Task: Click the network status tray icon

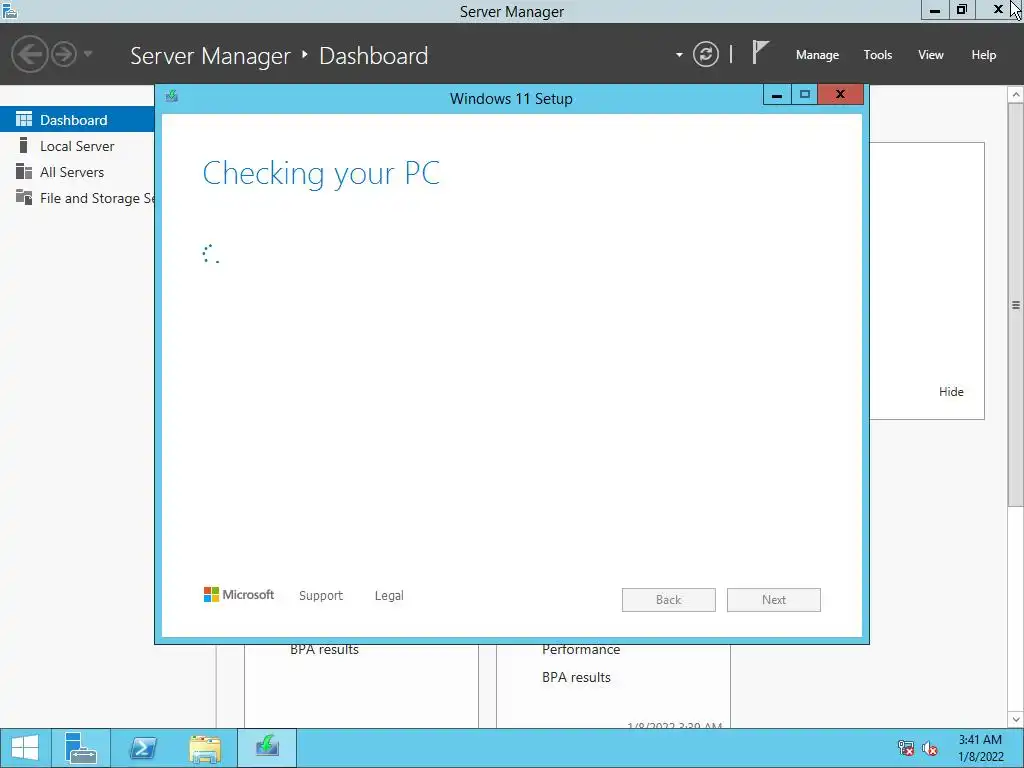Action: (905, 748)
